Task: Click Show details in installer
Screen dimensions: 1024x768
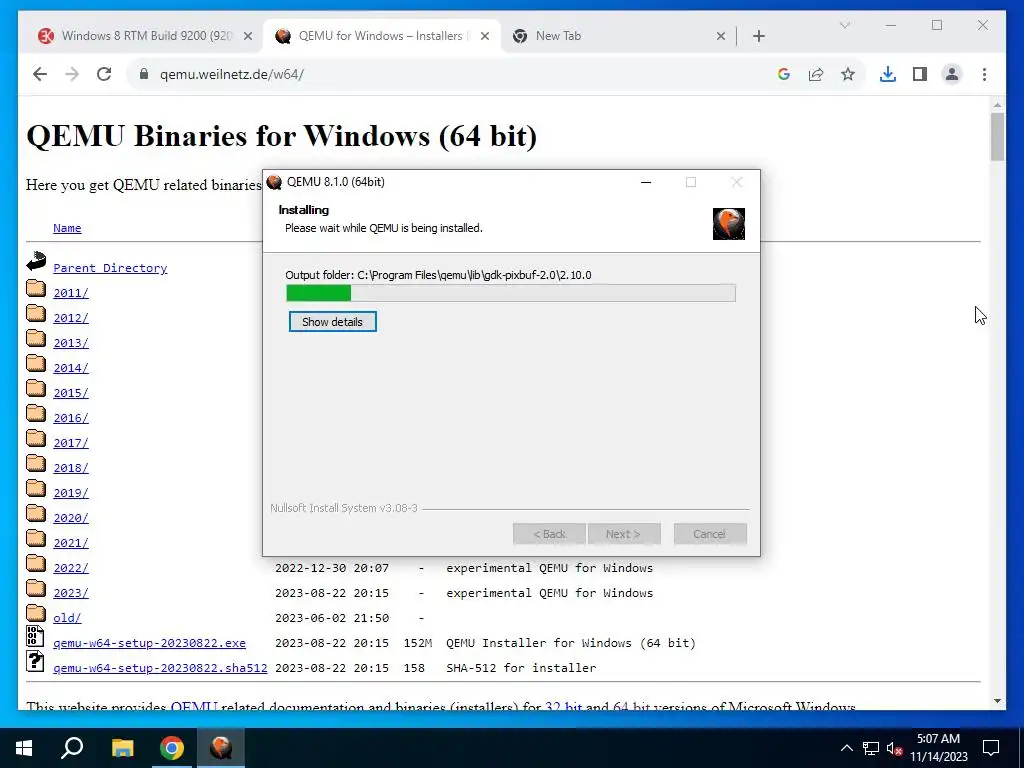Action: tap(332, 322)
